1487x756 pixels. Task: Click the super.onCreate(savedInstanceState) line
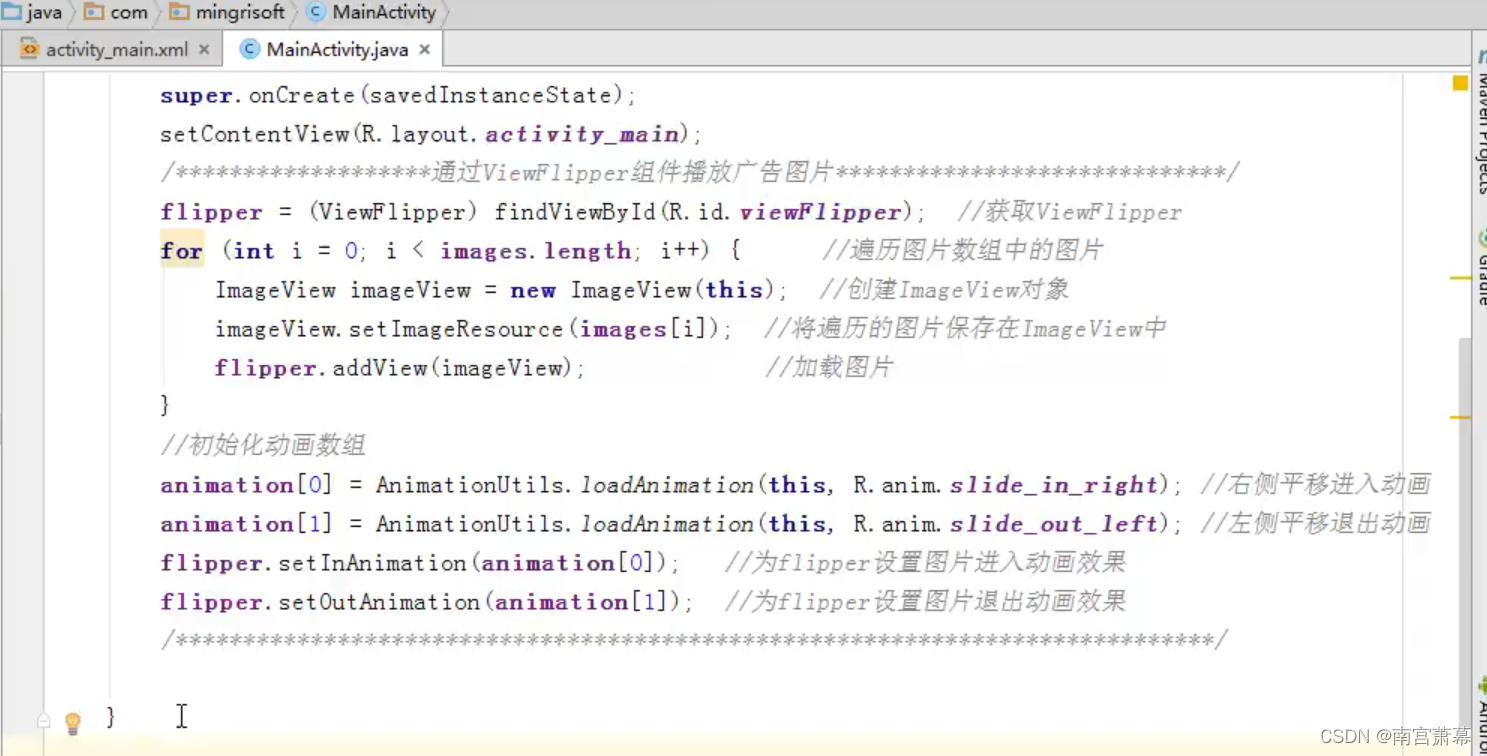pos(398,95)
